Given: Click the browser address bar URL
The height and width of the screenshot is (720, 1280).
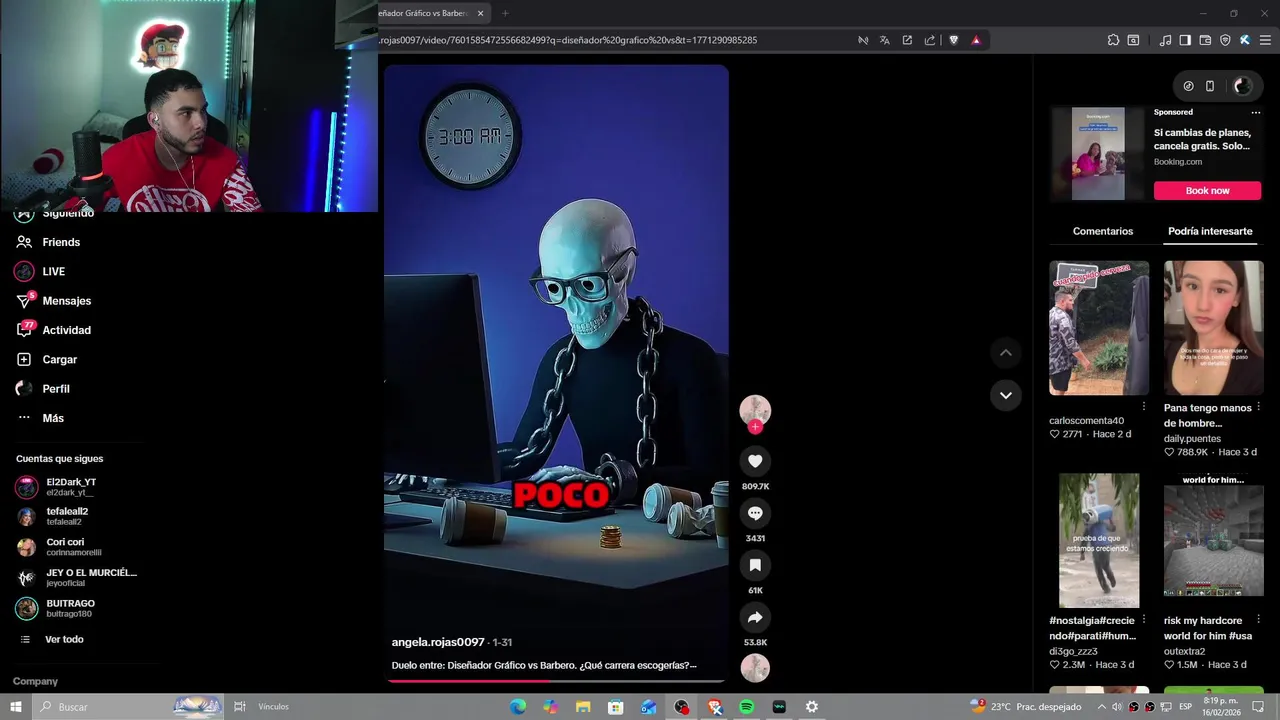Looking at the screenshot, I should (x=568, y=40).
